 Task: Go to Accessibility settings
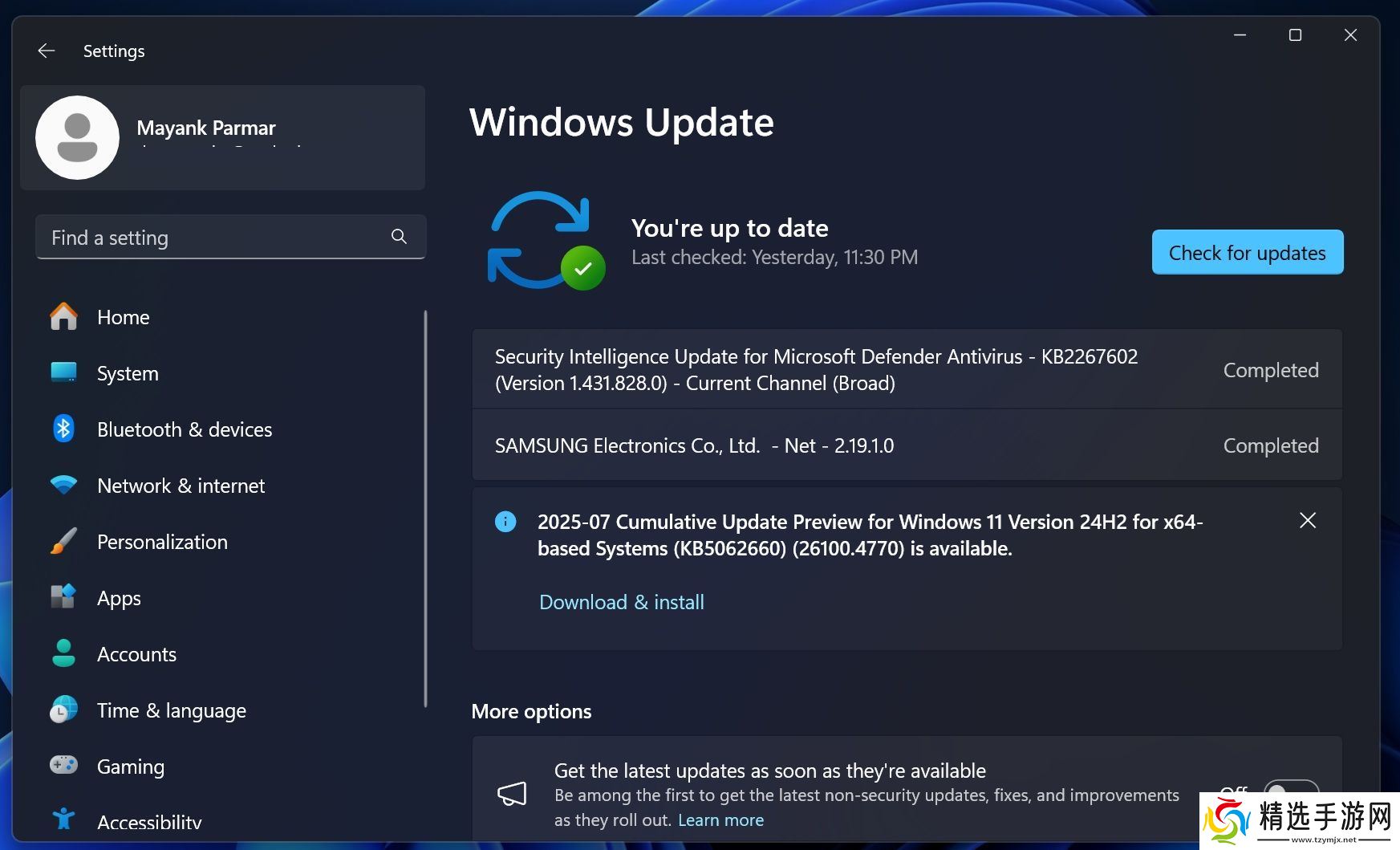(x=149, y=822)
